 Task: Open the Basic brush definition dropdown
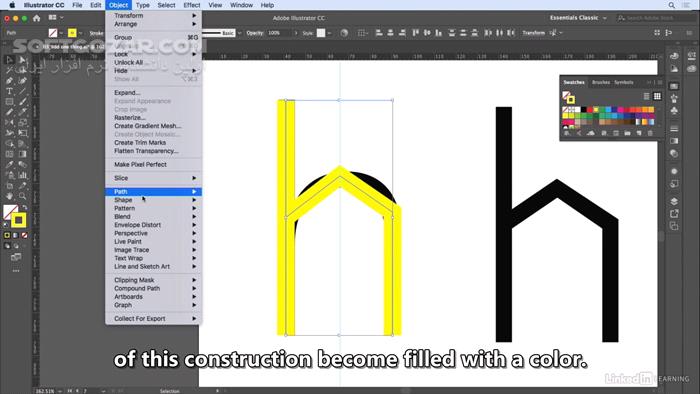[239, 33]
